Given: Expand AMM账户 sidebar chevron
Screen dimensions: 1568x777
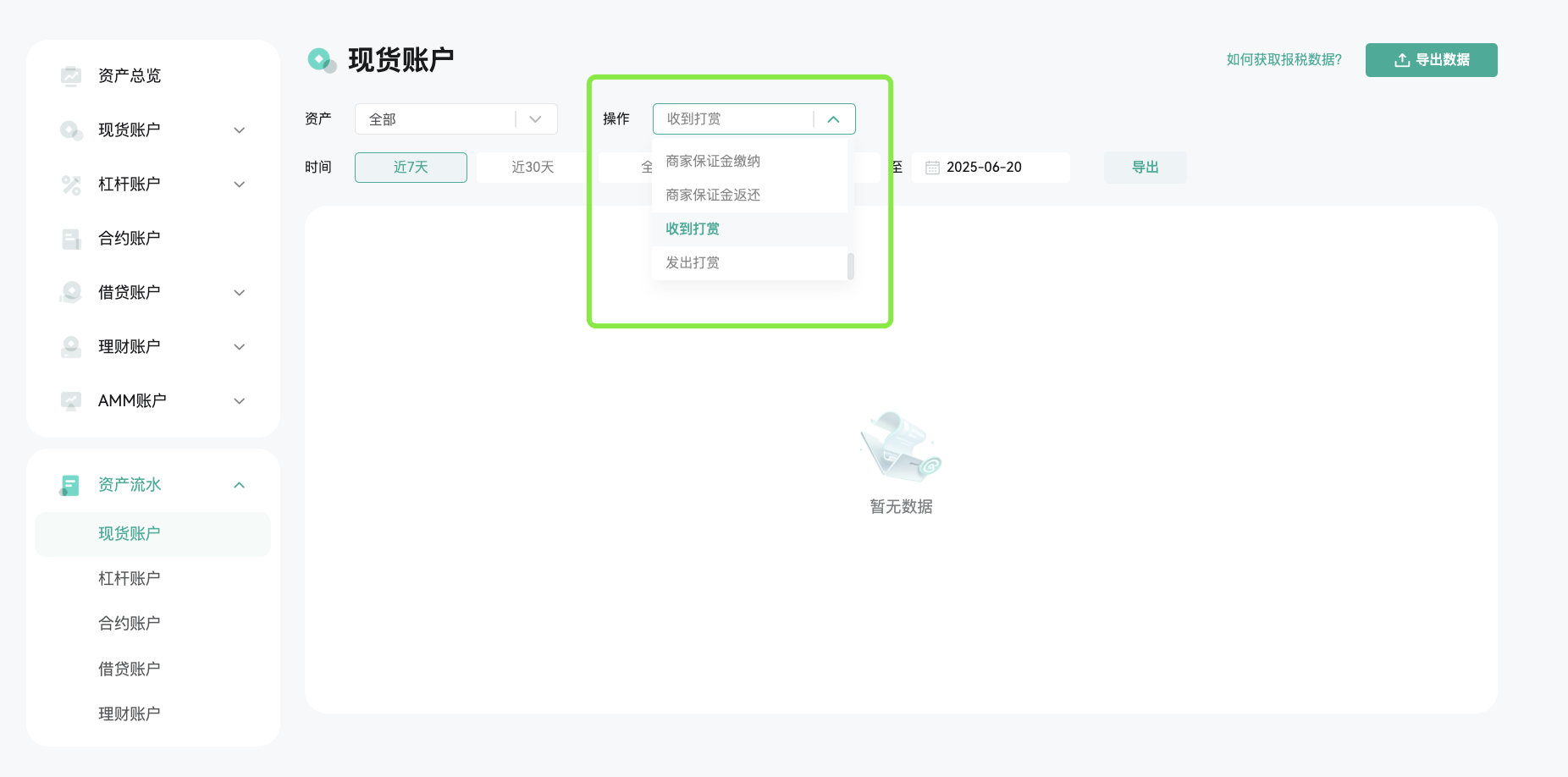Looking at the screenshot, I should point(240,401).
